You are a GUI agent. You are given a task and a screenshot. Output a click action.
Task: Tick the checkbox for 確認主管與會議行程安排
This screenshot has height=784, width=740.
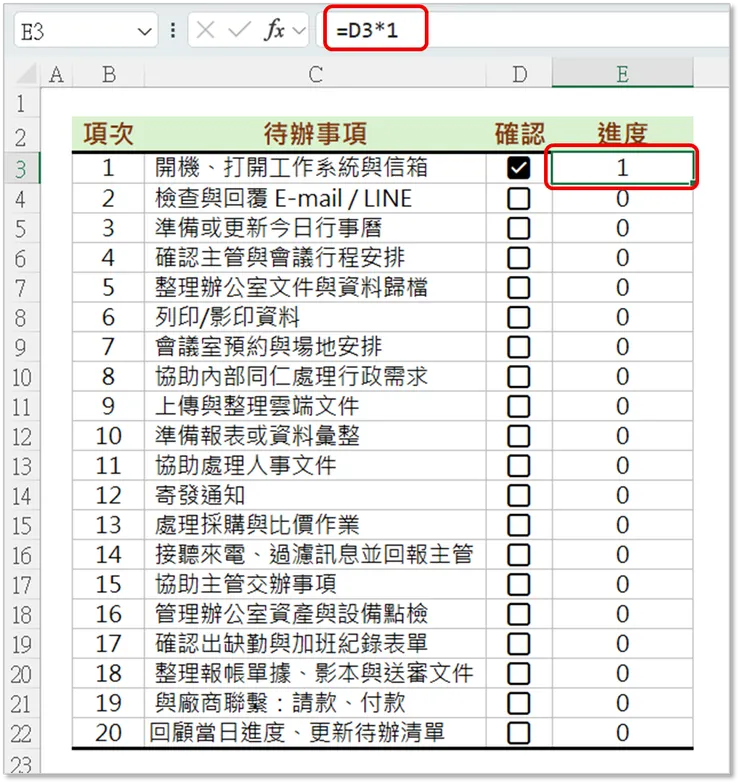(518, 258)
